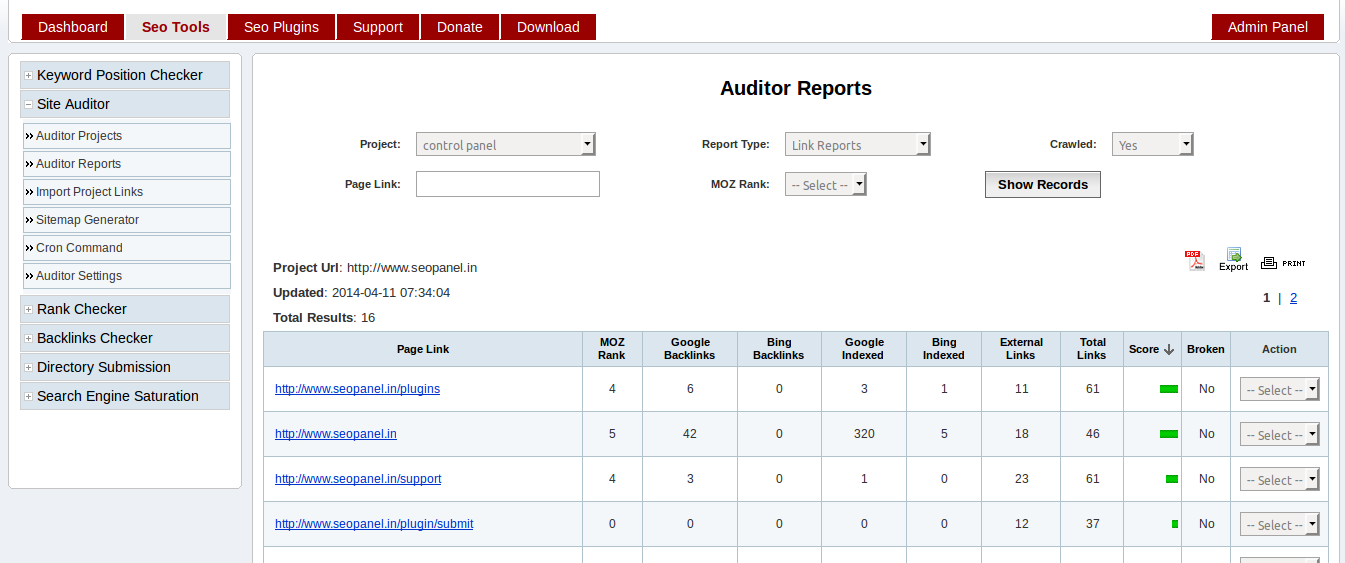This screenshot has height=563, width=1345.
Task: Open the seopanel.in/plugins link
Action: (x=357, y=389)
